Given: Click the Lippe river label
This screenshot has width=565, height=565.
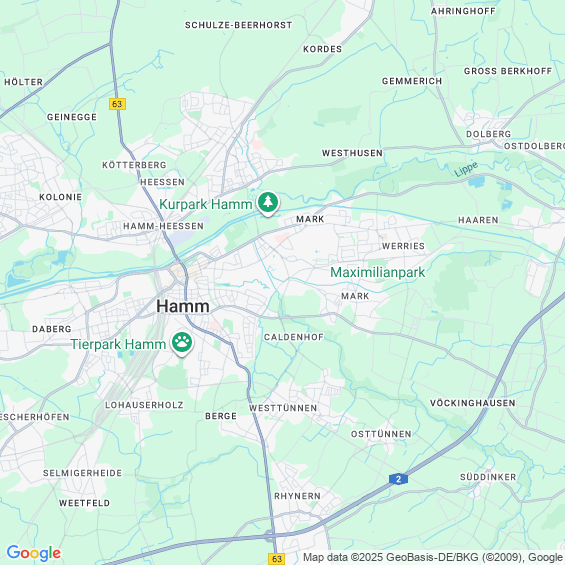Looking at the screenshot, I should pos(466,169).
